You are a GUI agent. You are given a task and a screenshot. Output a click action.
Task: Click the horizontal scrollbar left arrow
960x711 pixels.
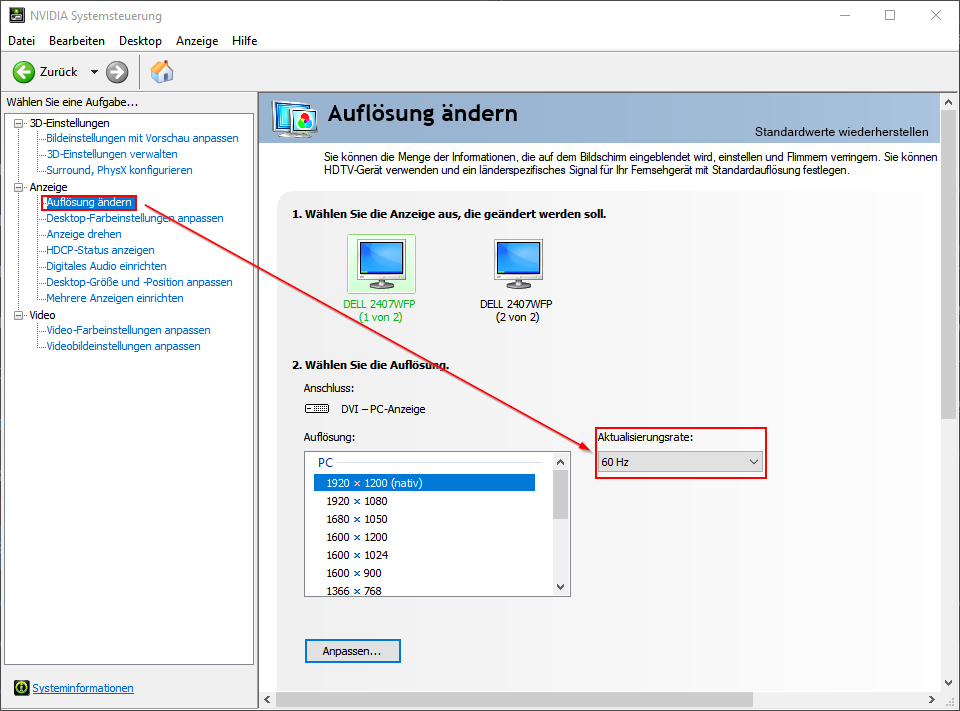[267, 699]
